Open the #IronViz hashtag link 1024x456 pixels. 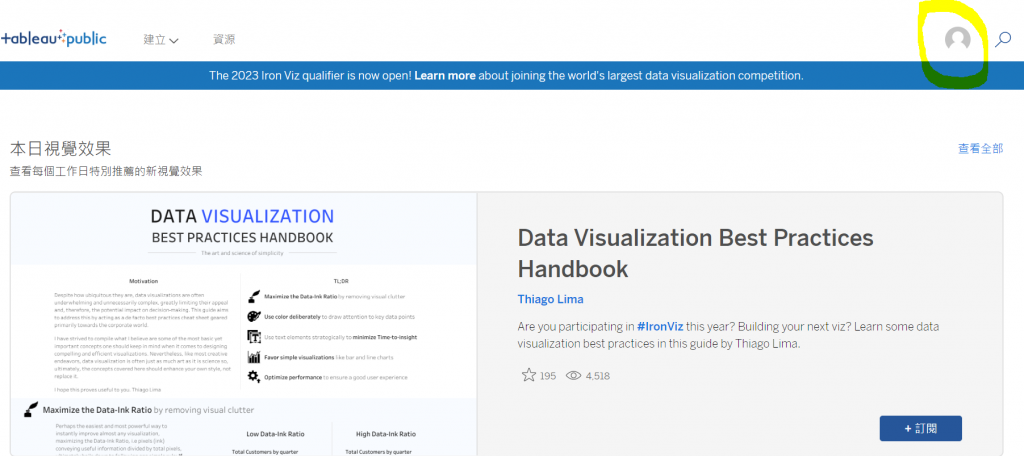pos(660,326)
